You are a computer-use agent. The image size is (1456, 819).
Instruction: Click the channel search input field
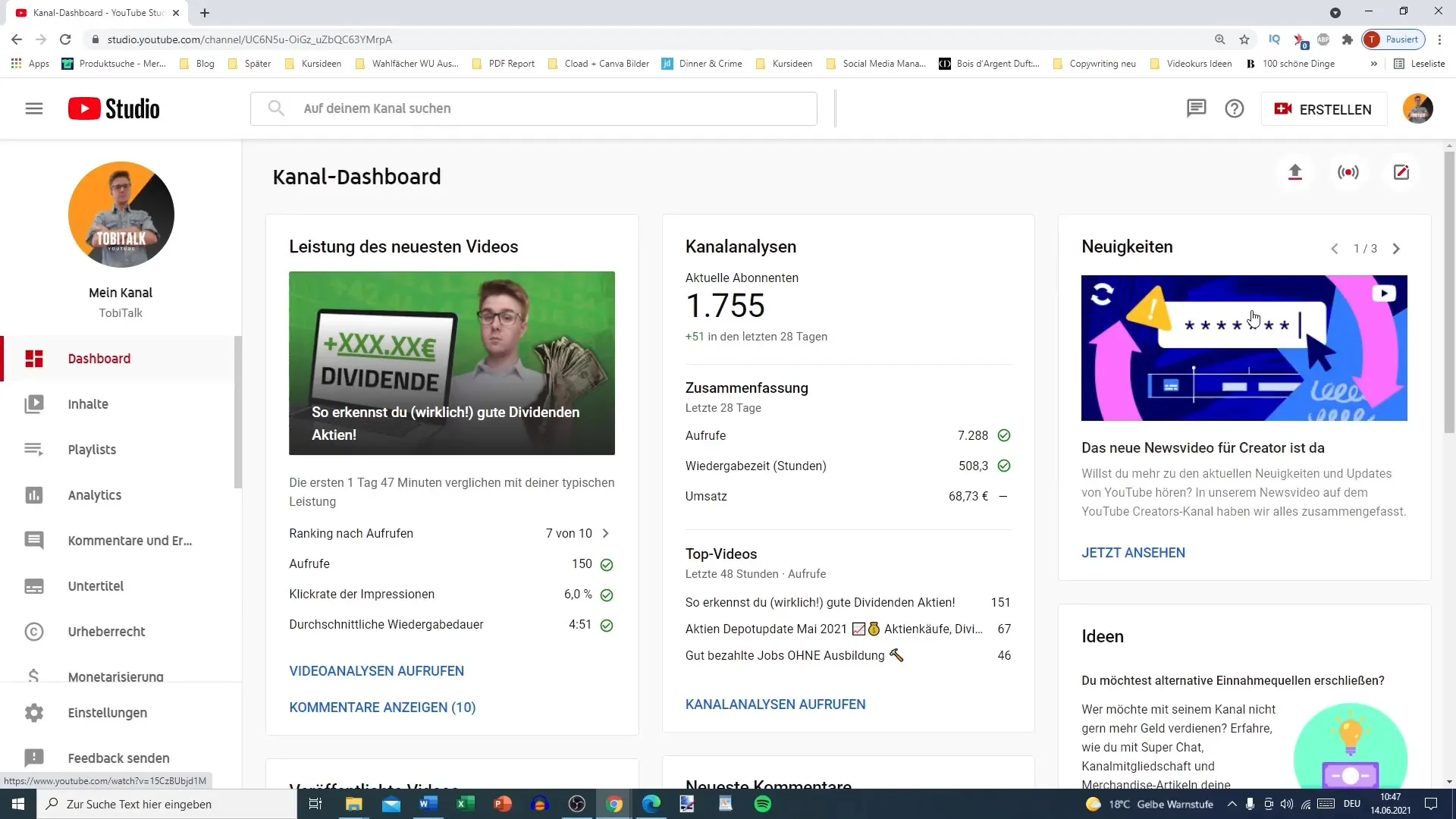(533, 108)
